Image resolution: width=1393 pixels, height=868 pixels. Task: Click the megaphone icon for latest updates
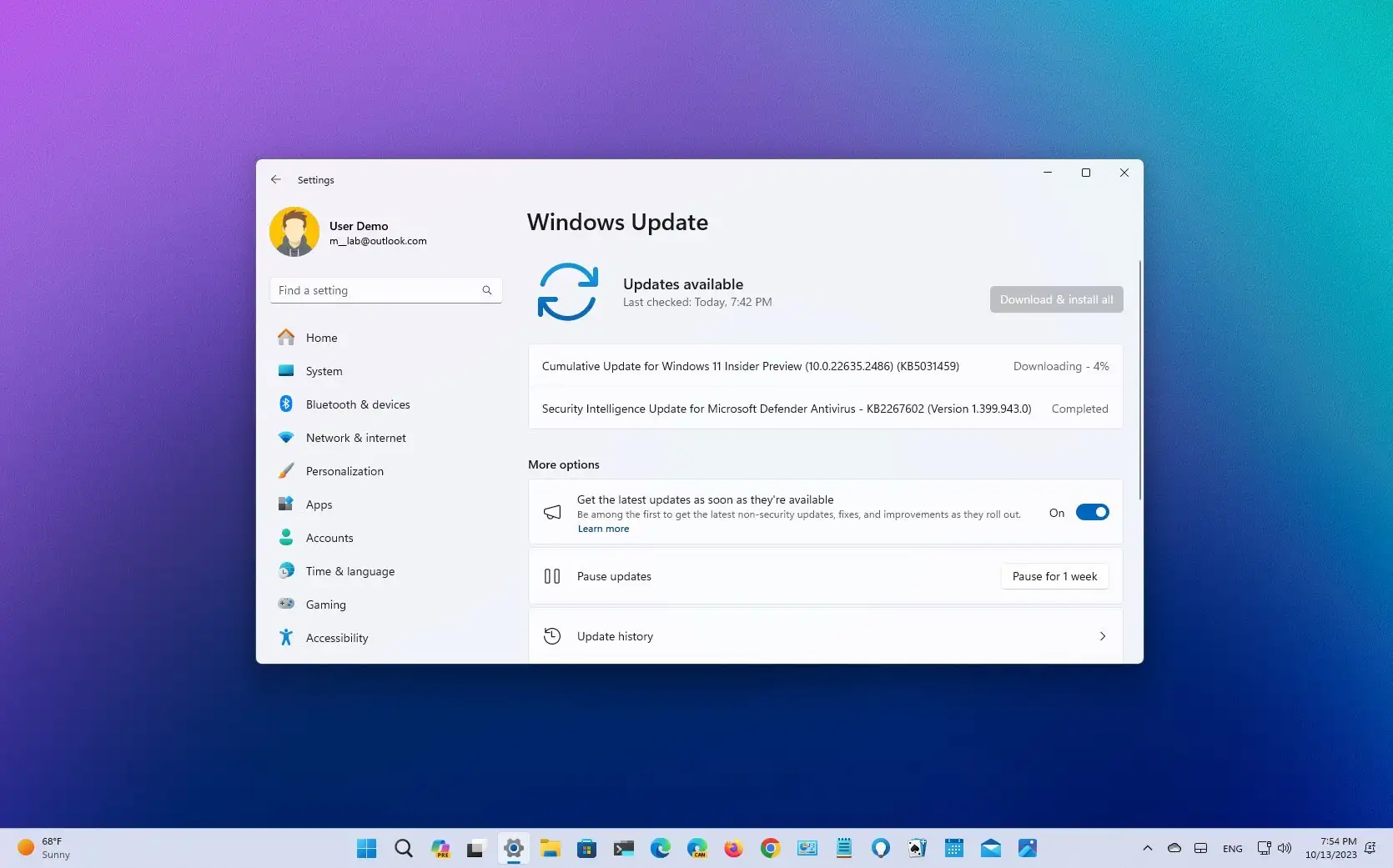pyautogui.click(x=552, y=512)
